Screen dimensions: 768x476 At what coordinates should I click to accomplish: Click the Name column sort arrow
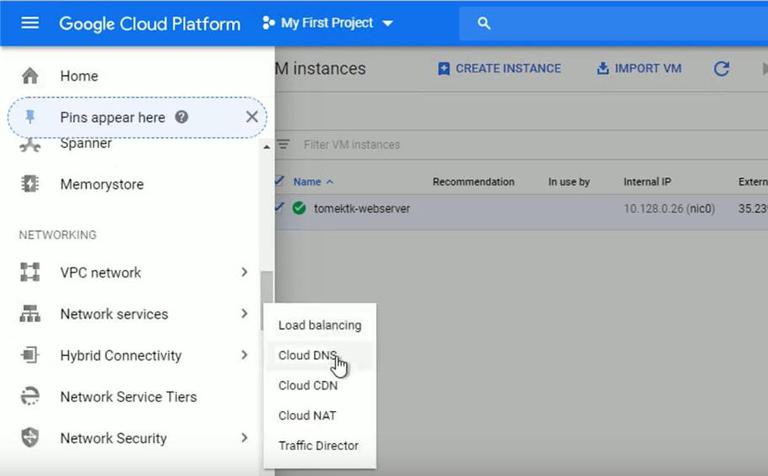[330, 182]
